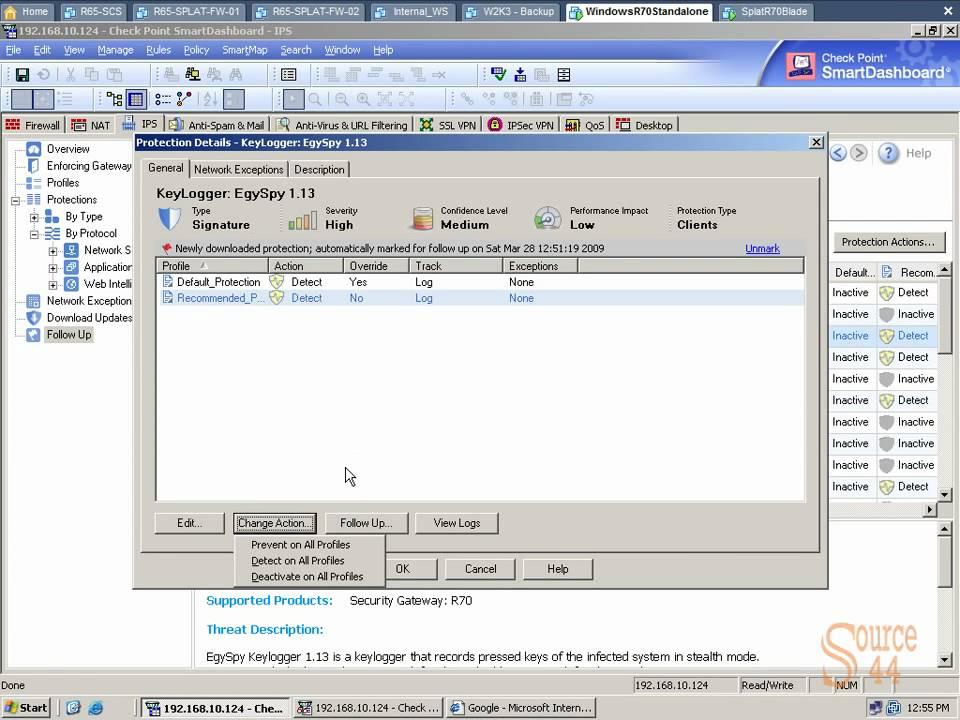Expand the Application Intelligence tree node

[x=53, y=268]
